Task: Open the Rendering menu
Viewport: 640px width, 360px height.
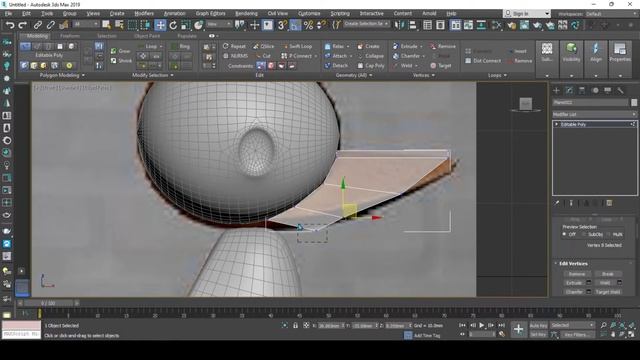Action: tap(247, 13)
